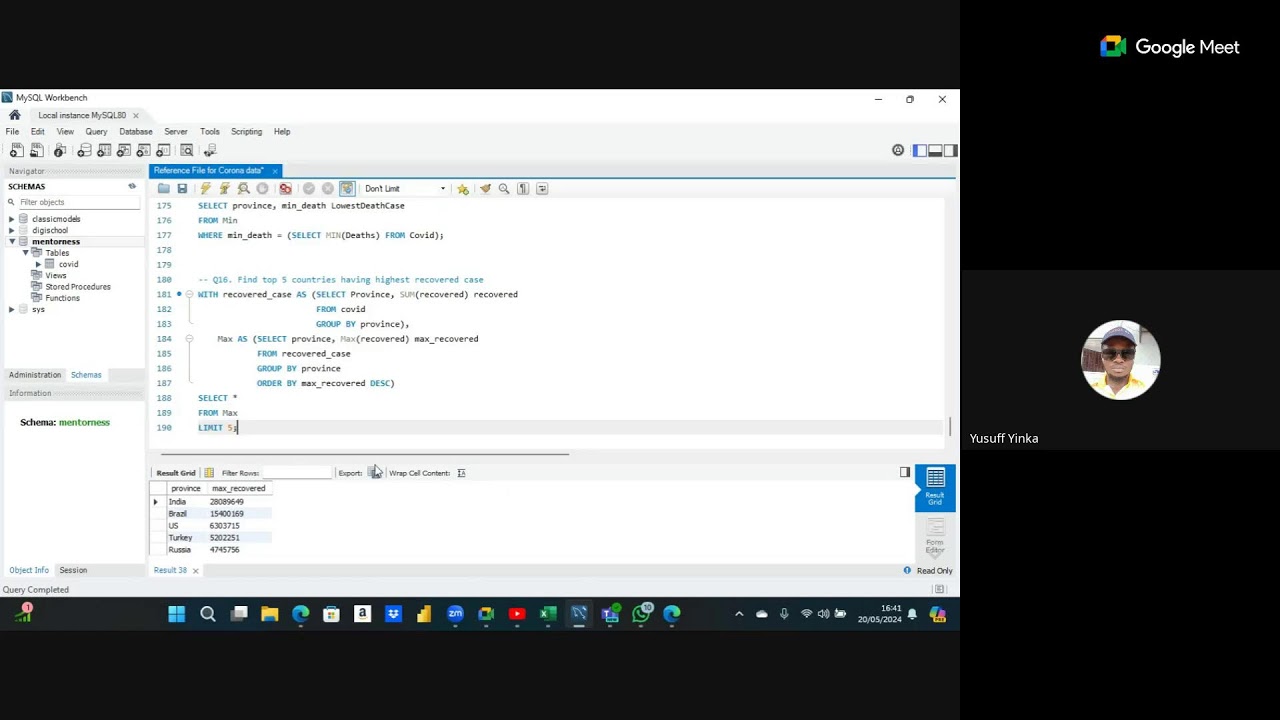Open the Scripting menu

[x=246, y=132]
